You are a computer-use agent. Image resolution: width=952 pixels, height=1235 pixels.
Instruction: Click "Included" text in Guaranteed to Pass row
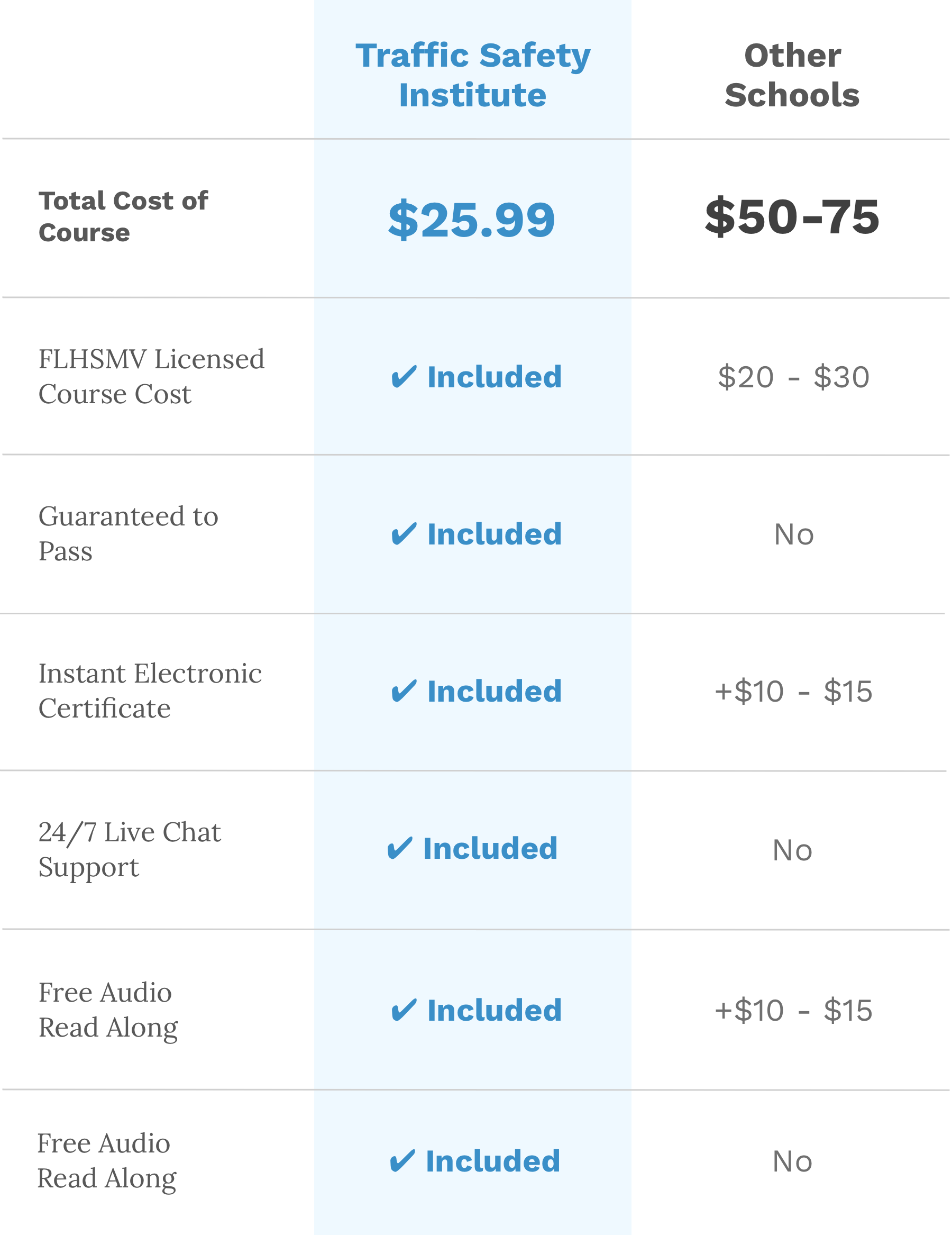tap(495, 534)
